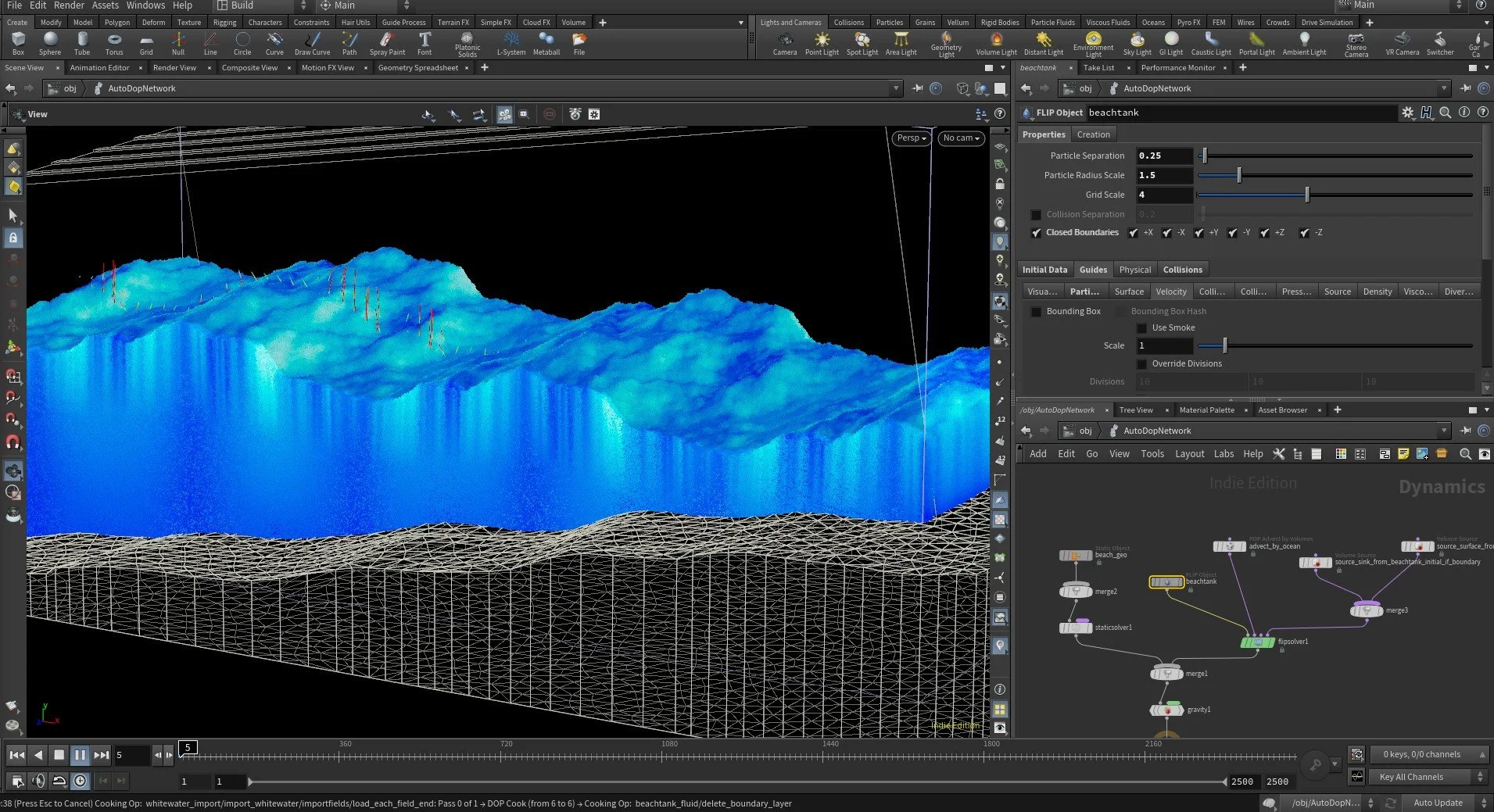
Task: Create a Metaball from the shelf
Action: [546, 43]
